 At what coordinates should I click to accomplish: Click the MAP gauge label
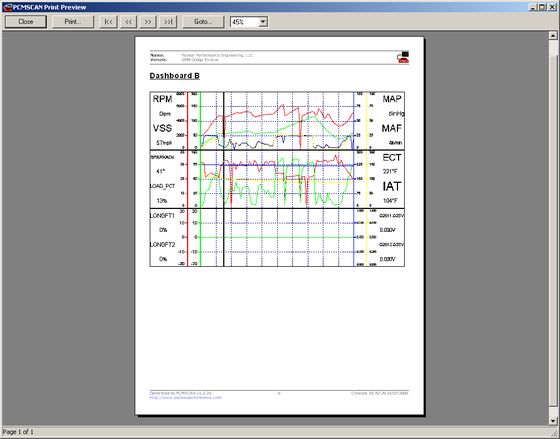tap(392, 99)
